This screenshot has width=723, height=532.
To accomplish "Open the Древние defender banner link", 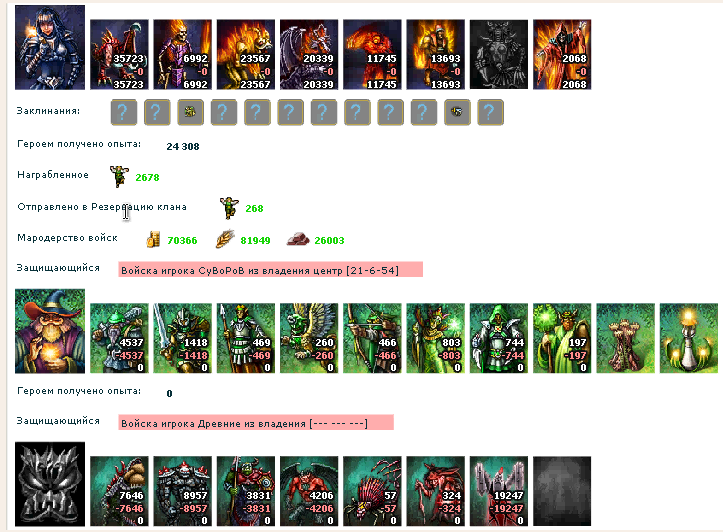I will click(256, 422).
